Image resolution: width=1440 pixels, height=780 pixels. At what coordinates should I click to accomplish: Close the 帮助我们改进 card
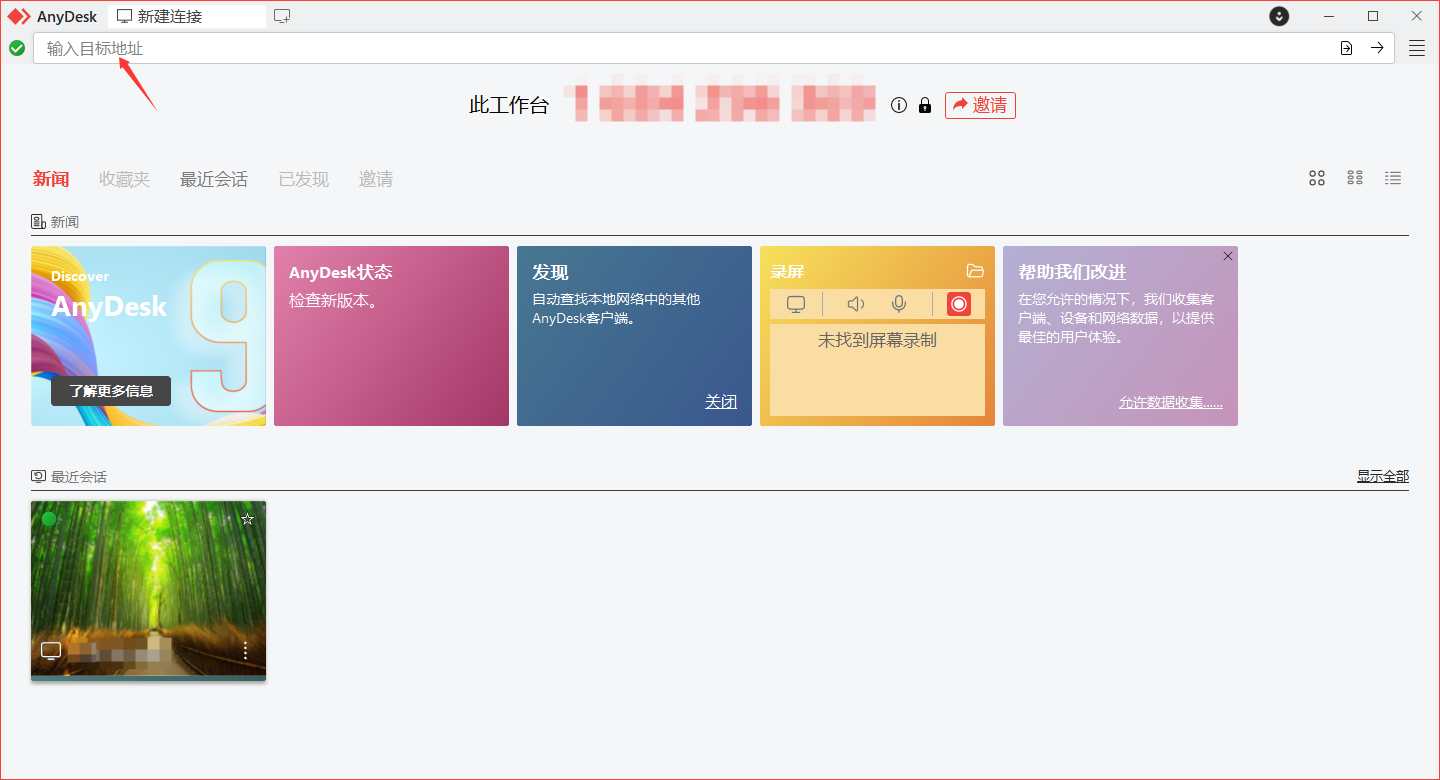[x=1228, y=256]
